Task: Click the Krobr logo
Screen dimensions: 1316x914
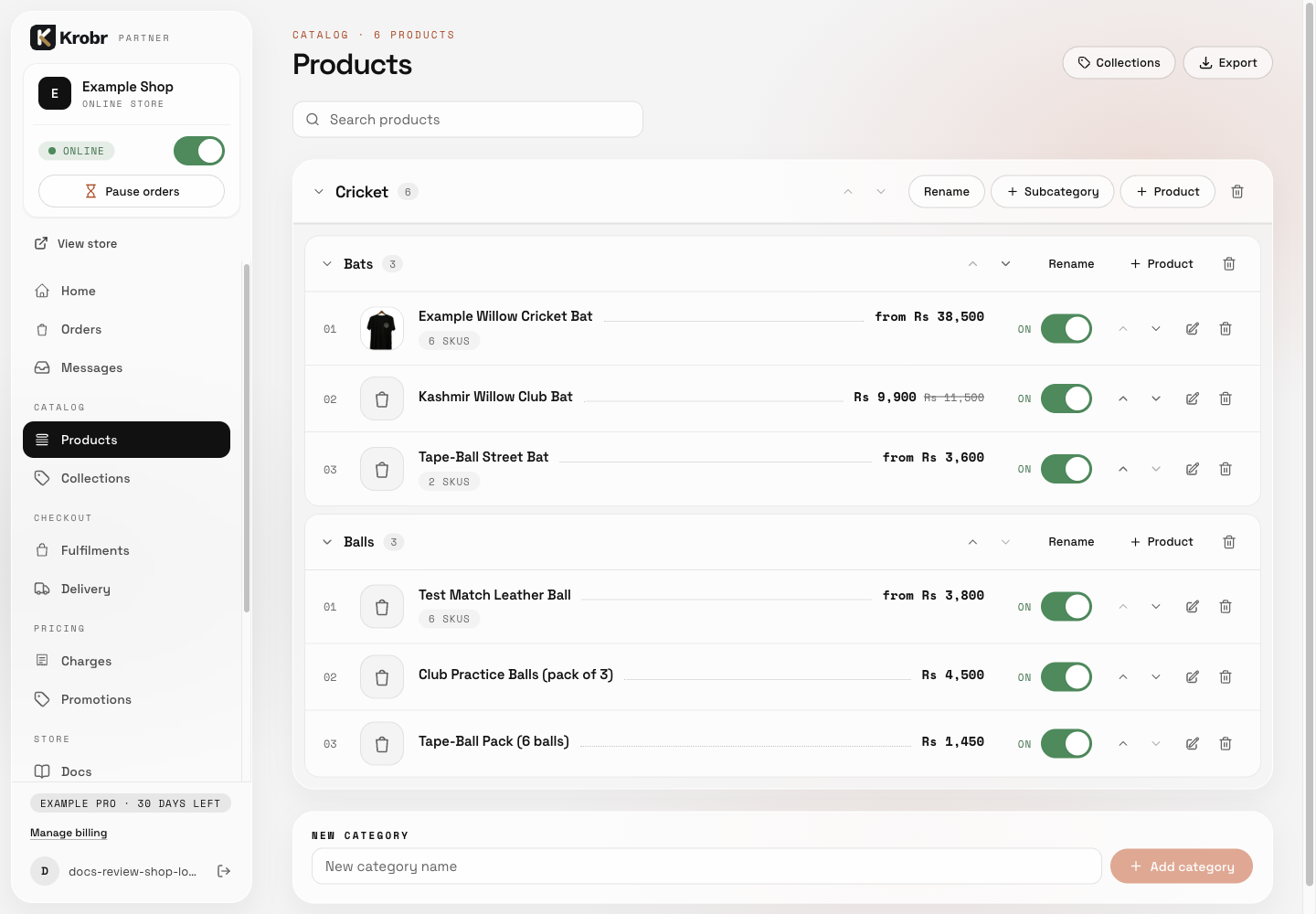Action: pos(69,37)
